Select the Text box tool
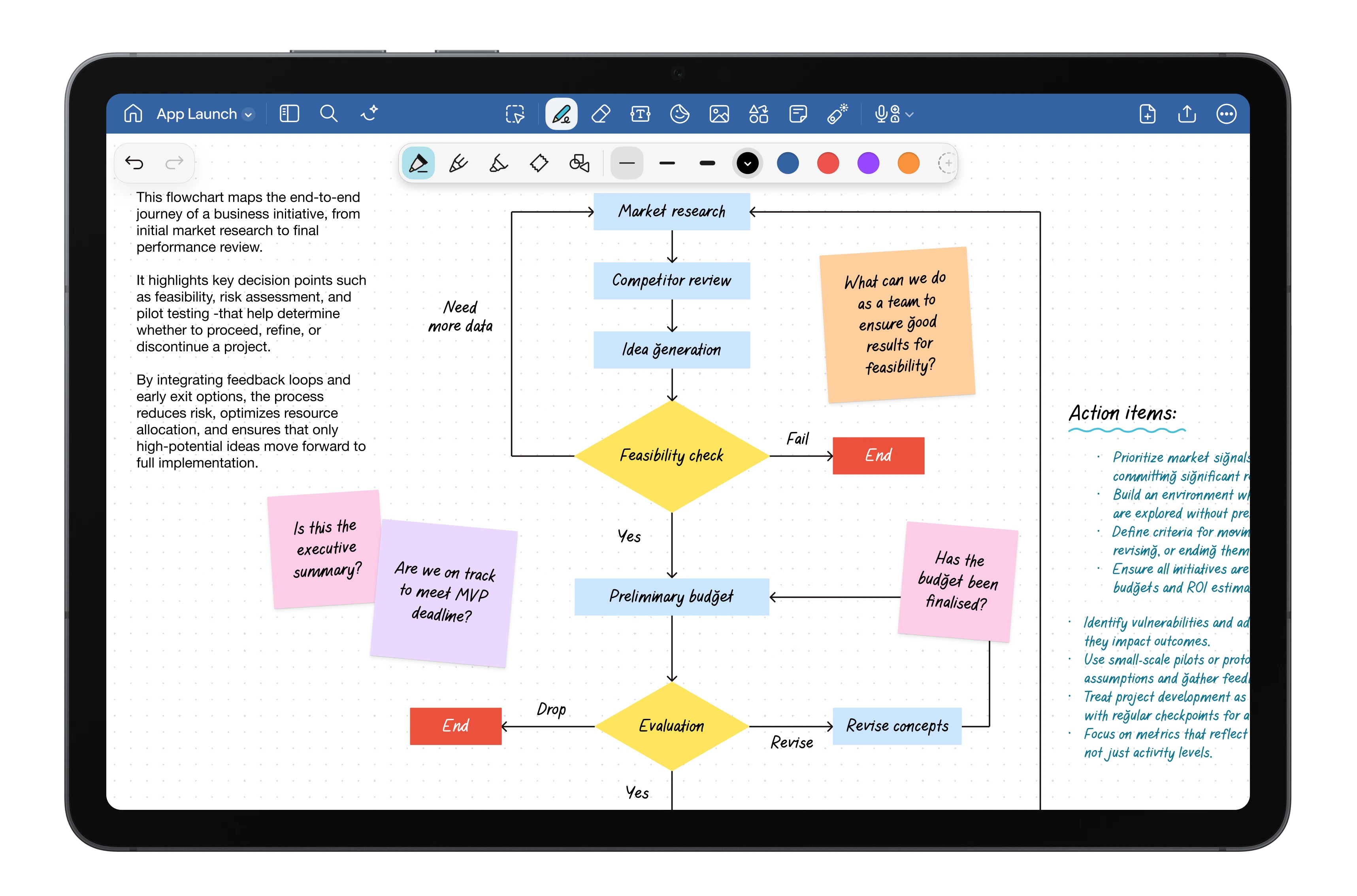1357x896 pixels. click(x=640, y=114)
